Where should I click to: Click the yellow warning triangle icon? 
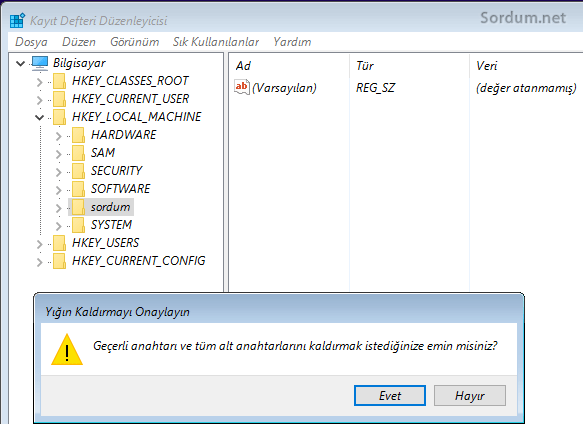(x=67, y=349)
